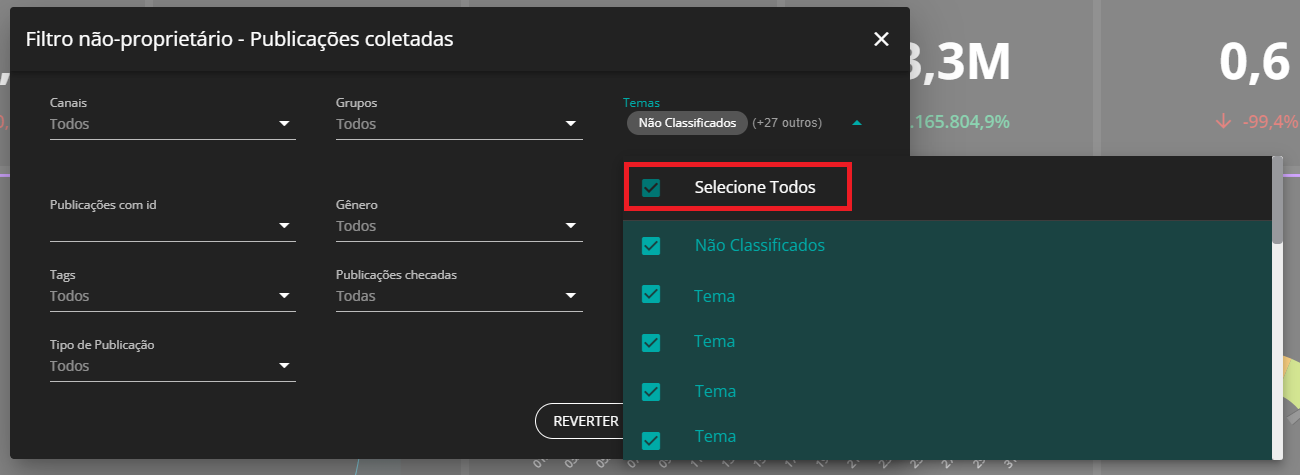Collapse the Temas list with teal arrow
The image size is (1300, 475).
[x=856, y=123]
